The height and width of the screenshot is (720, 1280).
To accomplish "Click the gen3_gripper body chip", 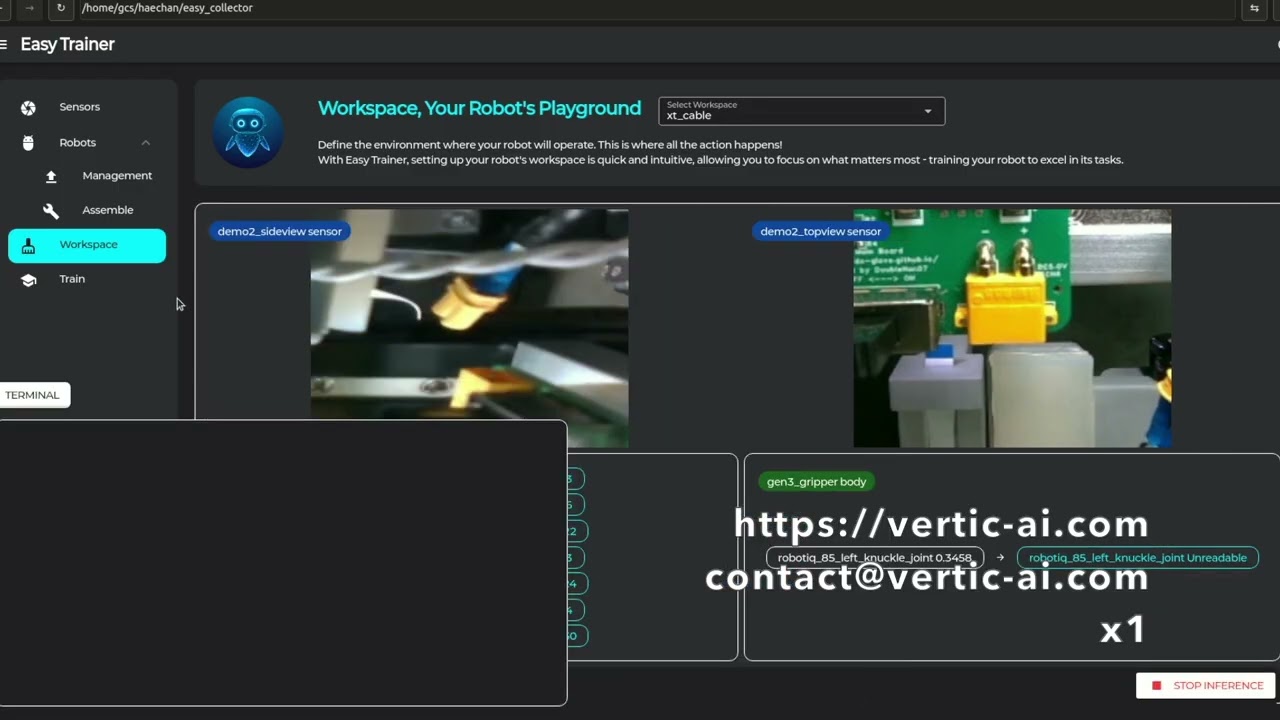I will pos(816,482).
